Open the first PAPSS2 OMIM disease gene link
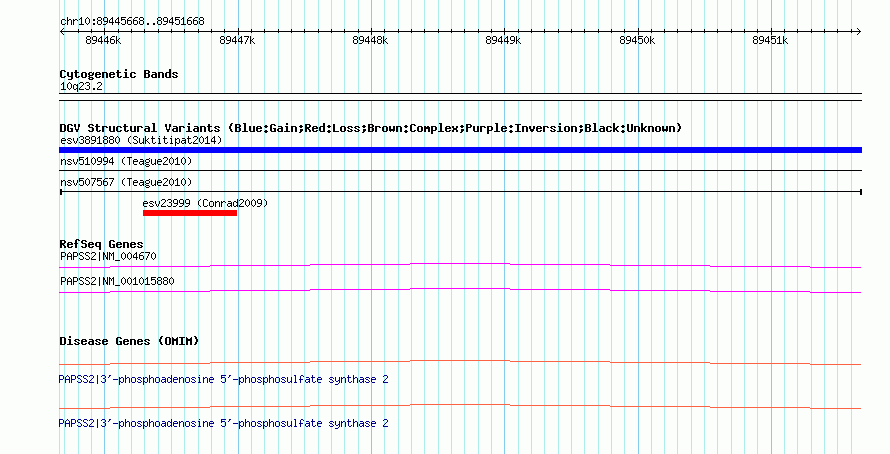This screenshot has width=890, height=454. (x=224, y=379)
